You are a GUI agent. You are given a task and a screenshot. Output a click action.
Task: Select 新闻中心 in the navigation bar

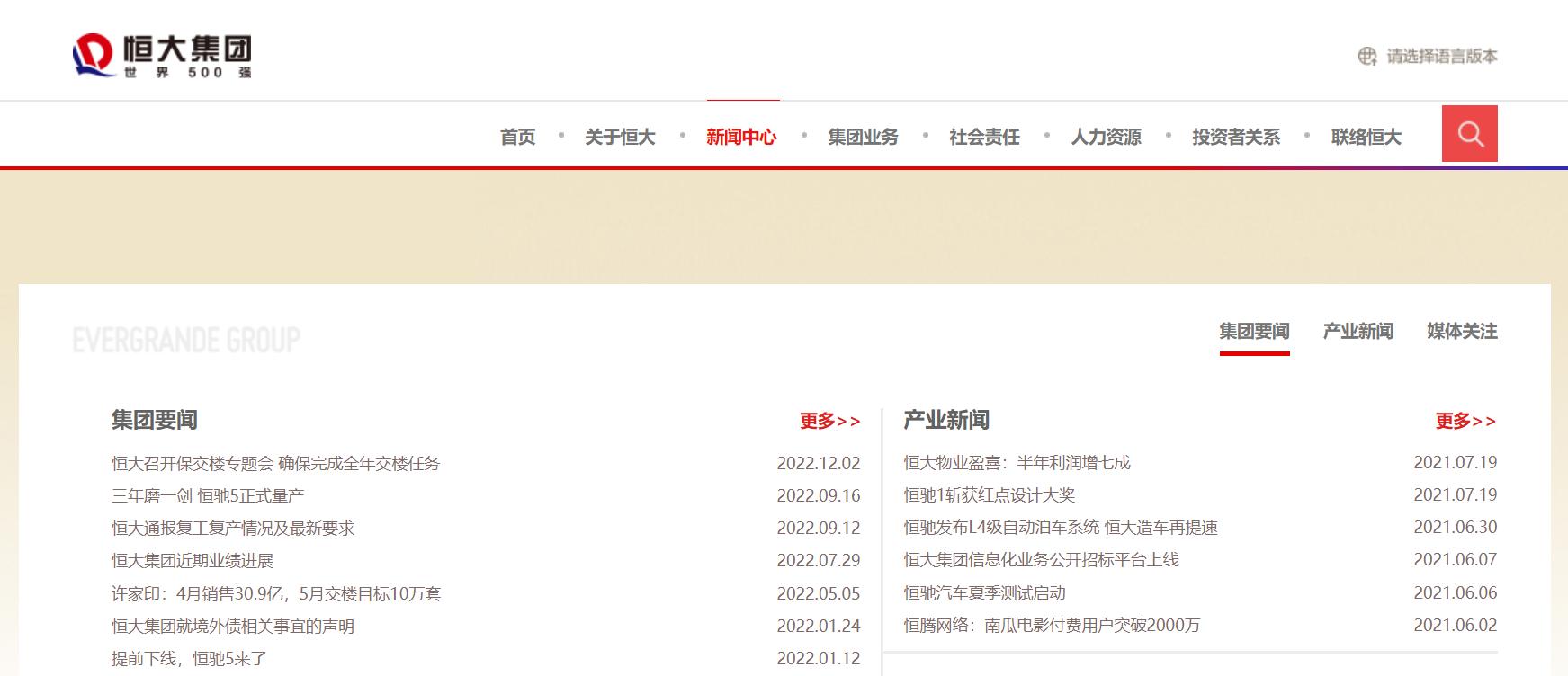coord(741,138)
